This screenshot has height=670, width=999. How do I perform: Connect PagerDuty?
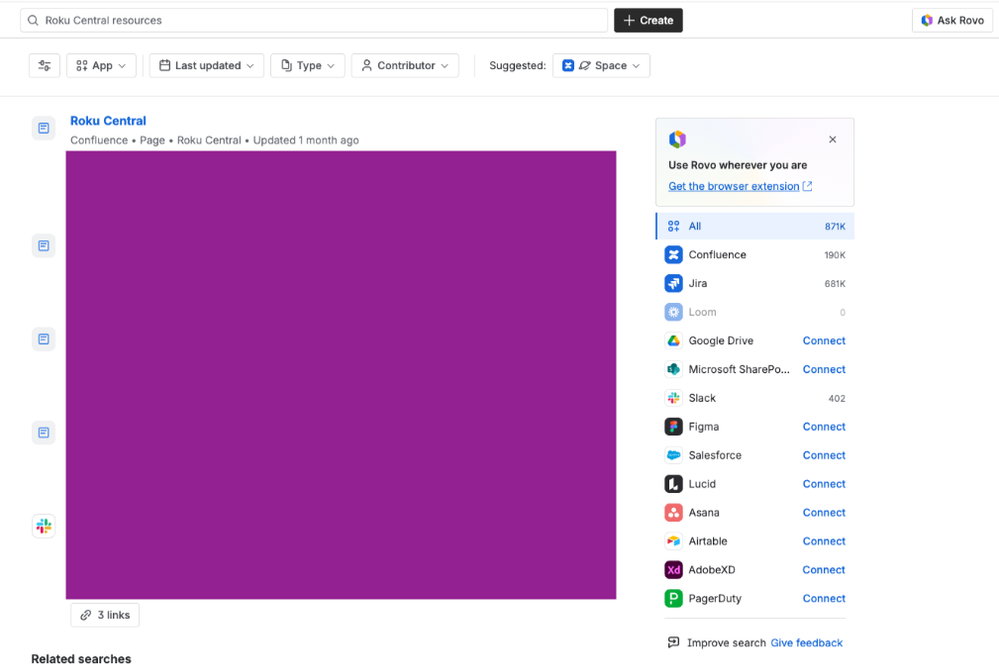(824, 599)
